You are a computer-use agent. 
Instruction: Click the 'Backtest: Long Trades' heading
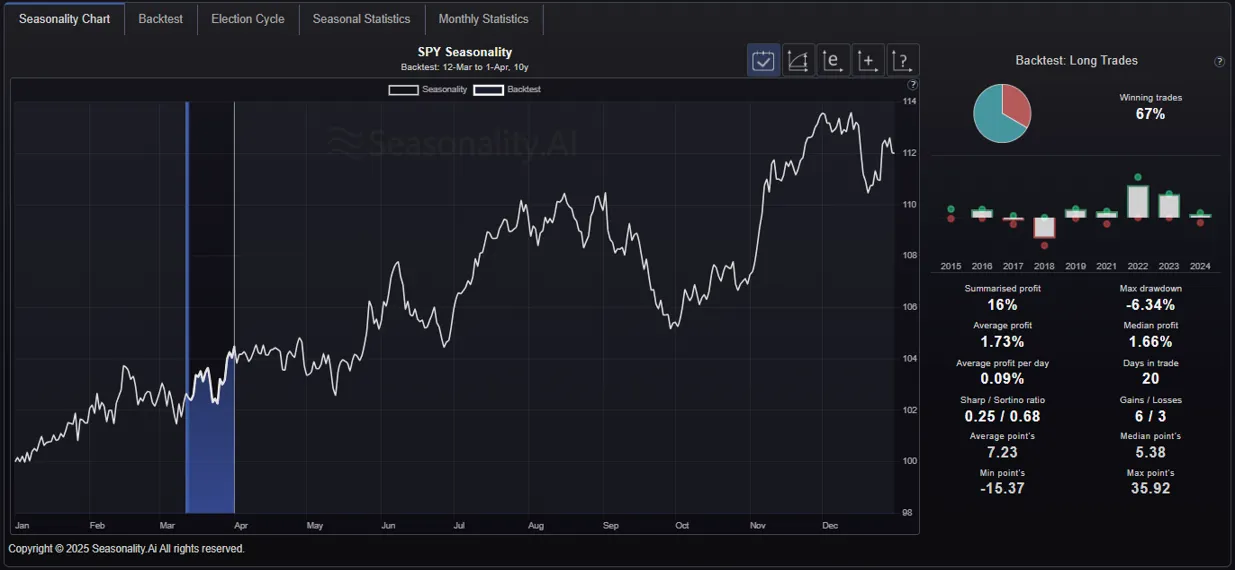(1077, 61)
